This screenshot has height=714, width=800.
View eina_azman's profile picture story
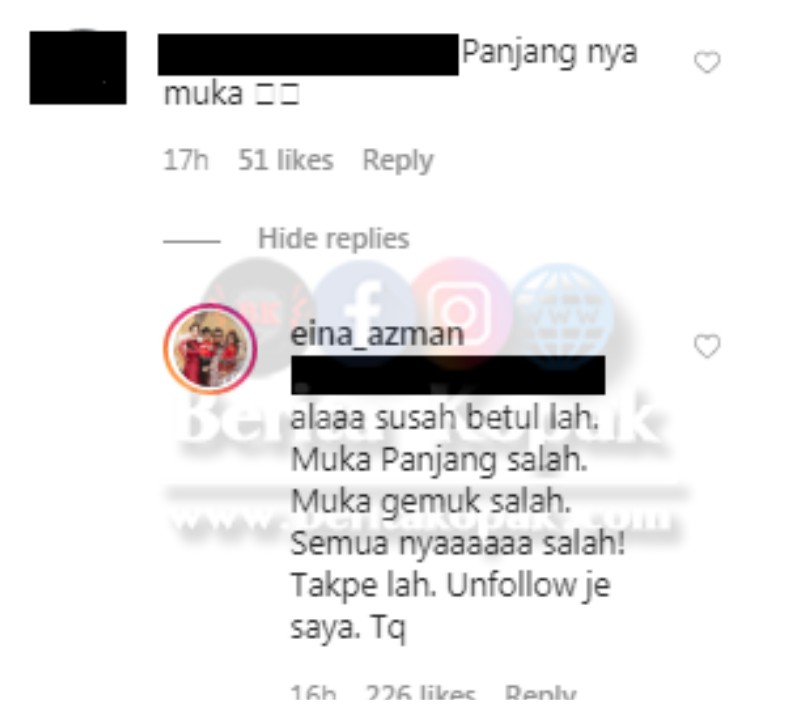point(210,349)
